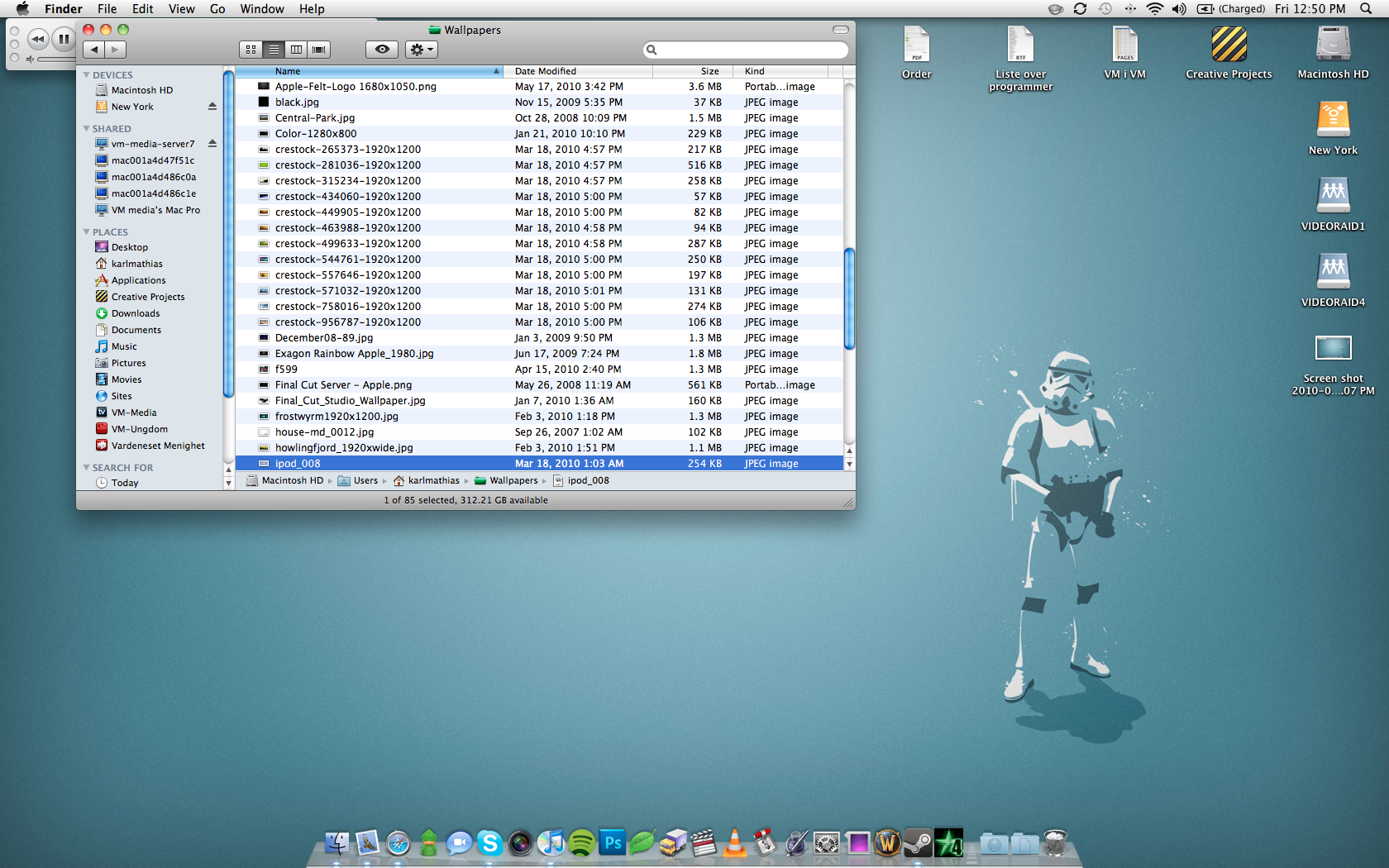Click sidebar scroll down arrow
1389x868 pixels.
tap(229, 484)
